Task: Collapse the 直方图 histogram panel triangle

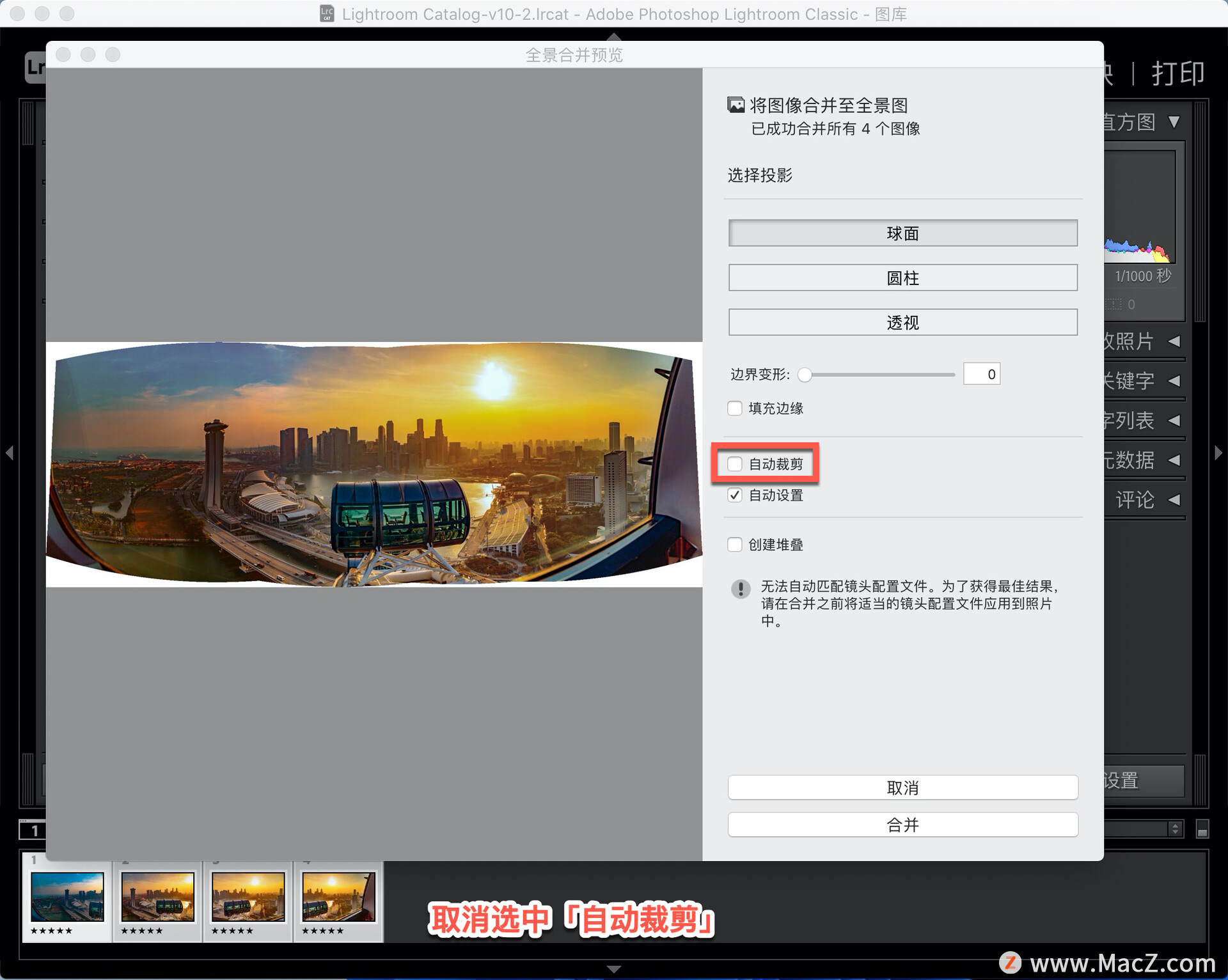Action: 1174,121
